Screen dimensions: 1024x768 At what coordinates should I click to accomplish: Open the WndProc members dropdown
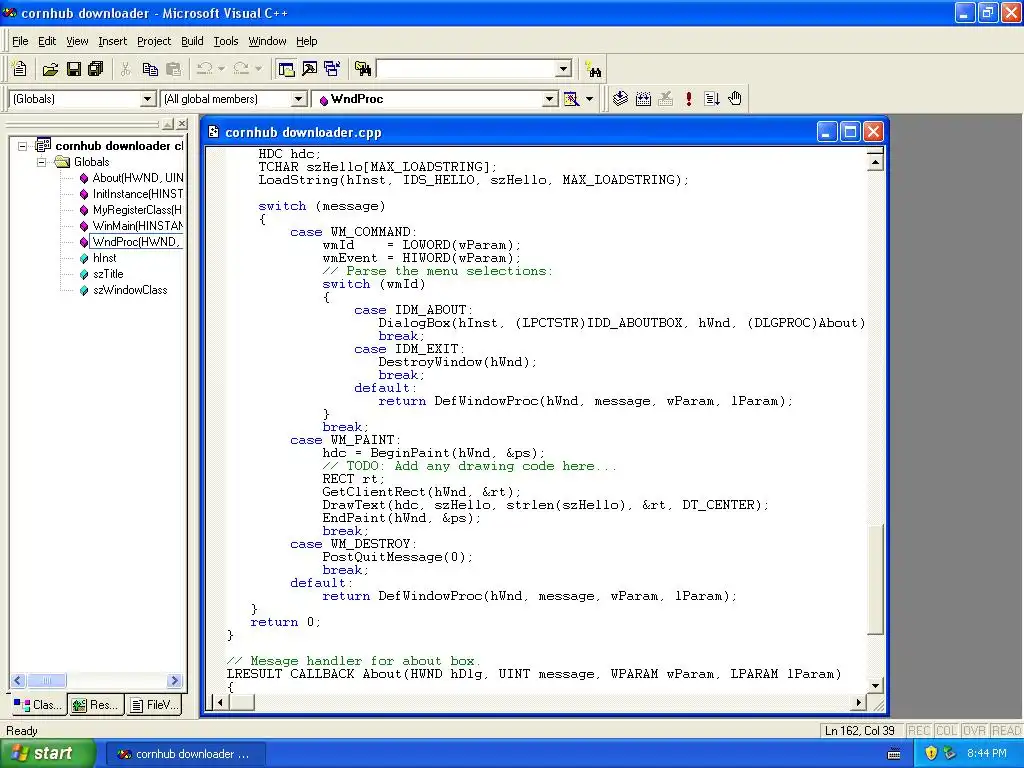550,99
